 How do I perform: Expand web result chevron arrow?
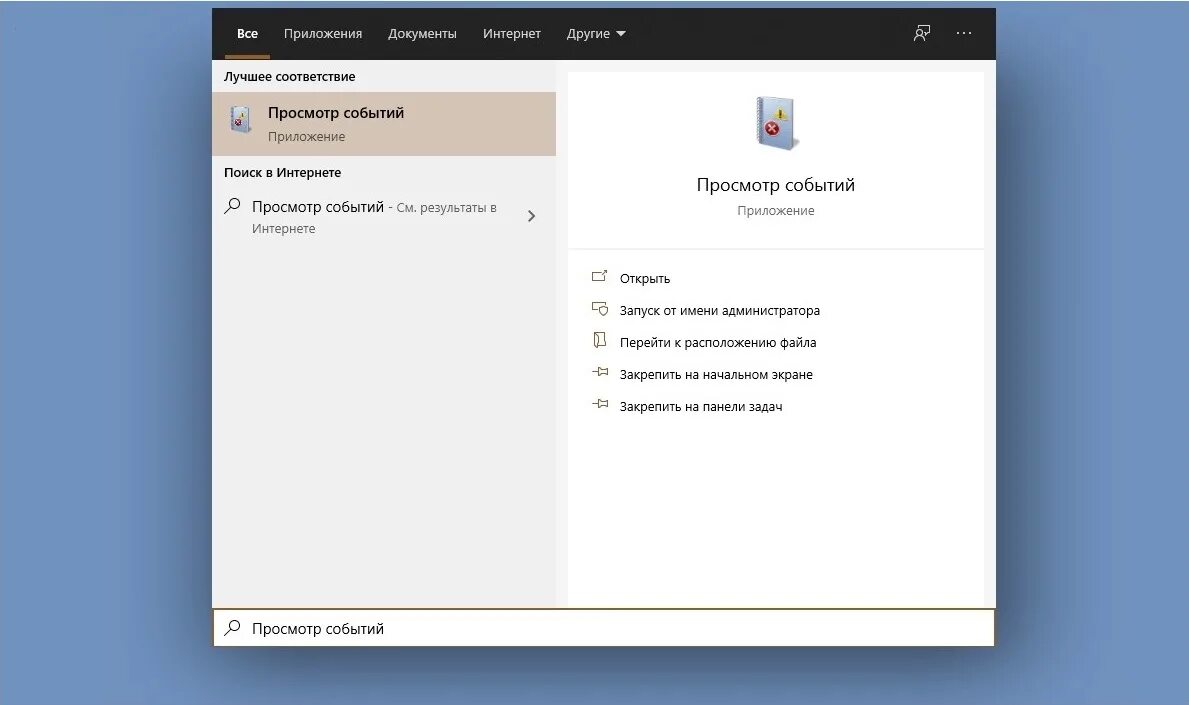(532, 216)
